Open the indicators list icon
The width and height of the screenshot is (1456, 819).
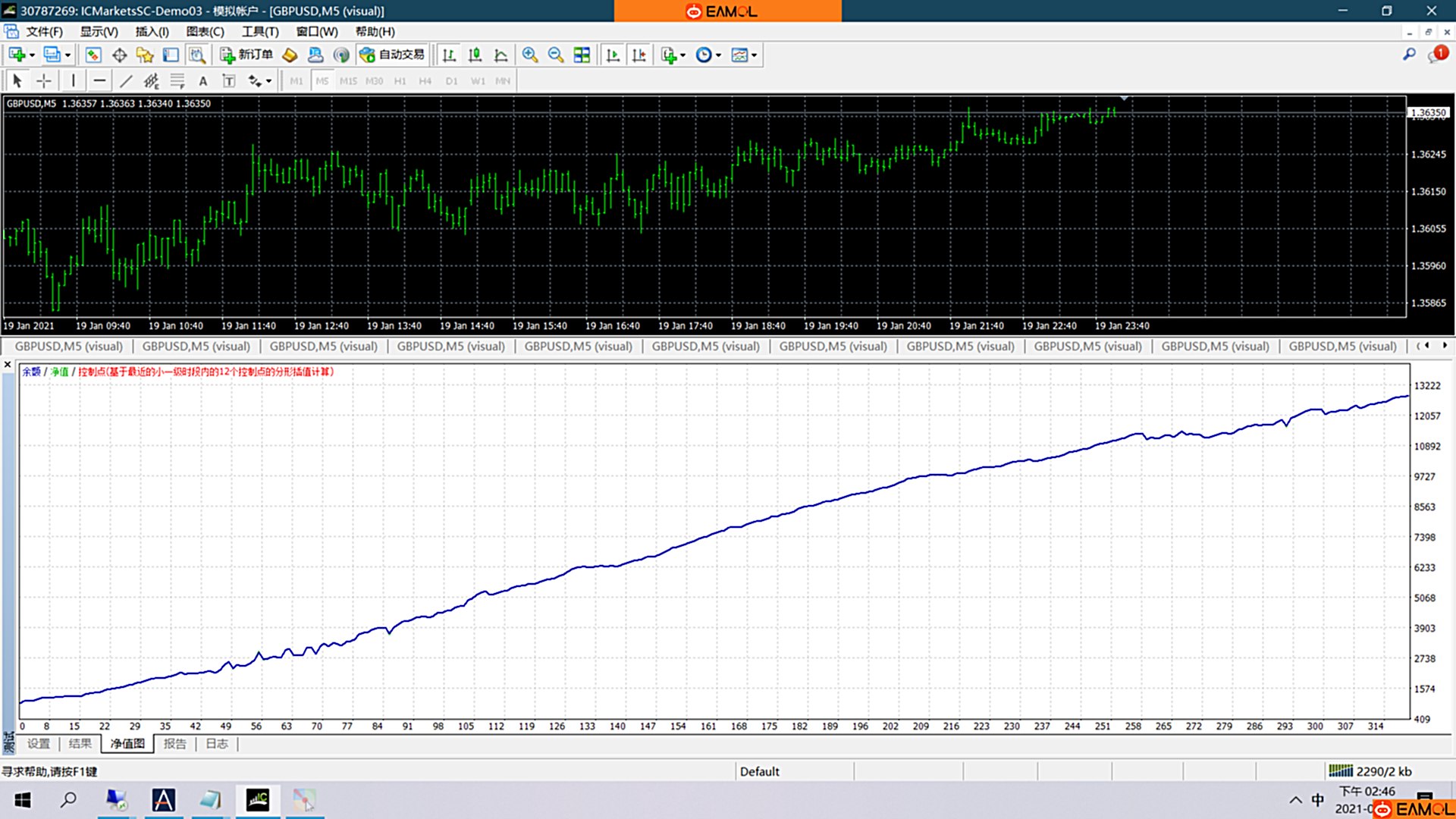point(668,55)
